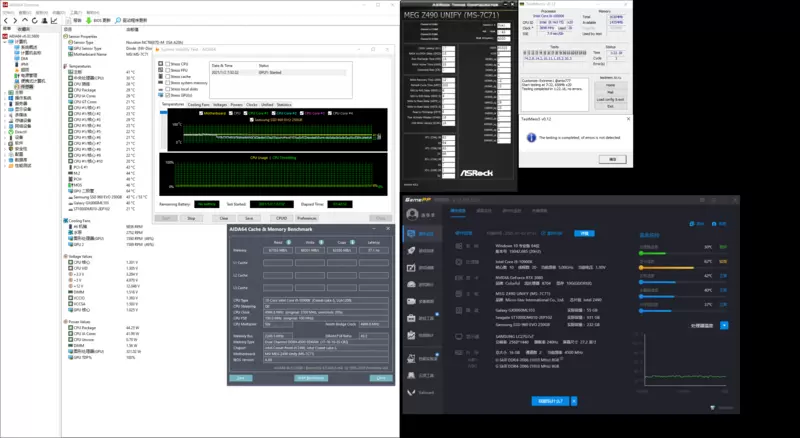The width and height of the screenshot is (800, 438).
Task: Open GamePP processor temperature chart dropdown arrow
Action: (724, 325)
